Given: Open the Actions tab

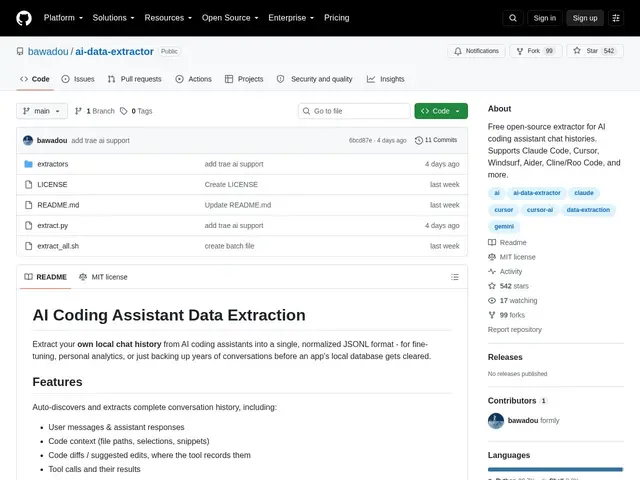Looking at the screenshot, I should [x=193, y=79].
